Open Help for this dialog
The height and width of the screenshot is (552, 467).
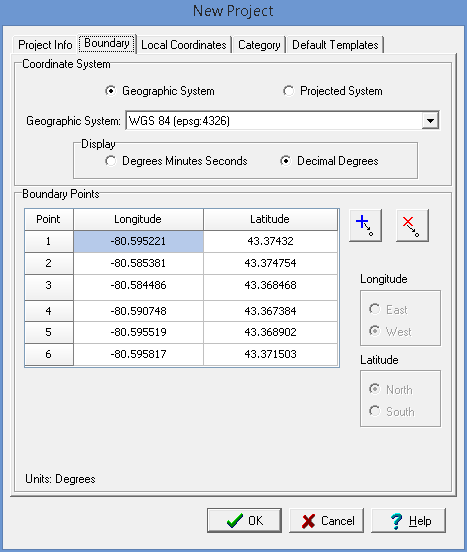point(408,520)
